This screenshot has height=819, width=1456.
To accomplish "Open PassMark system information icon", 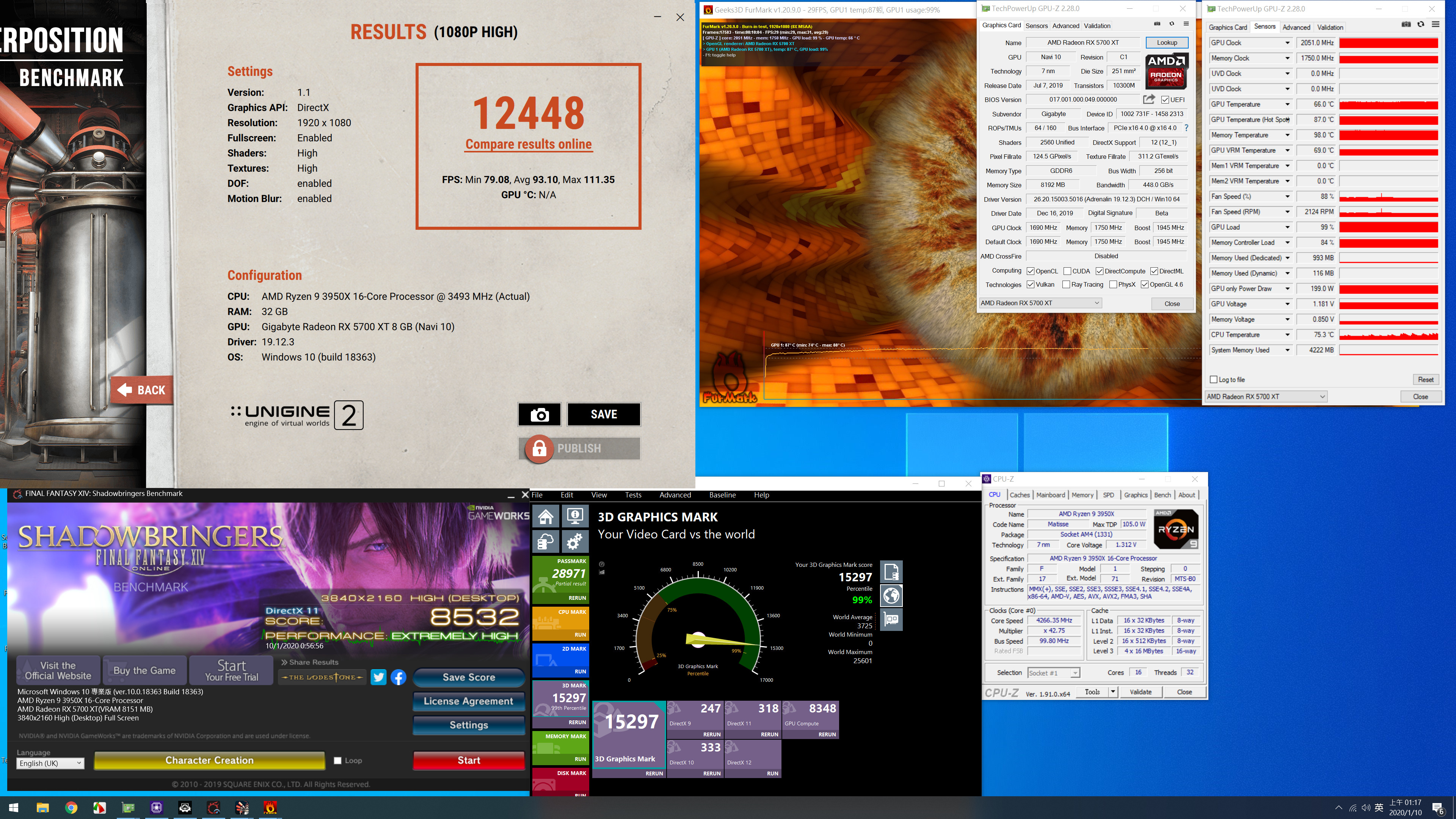I will click(576, 516).
